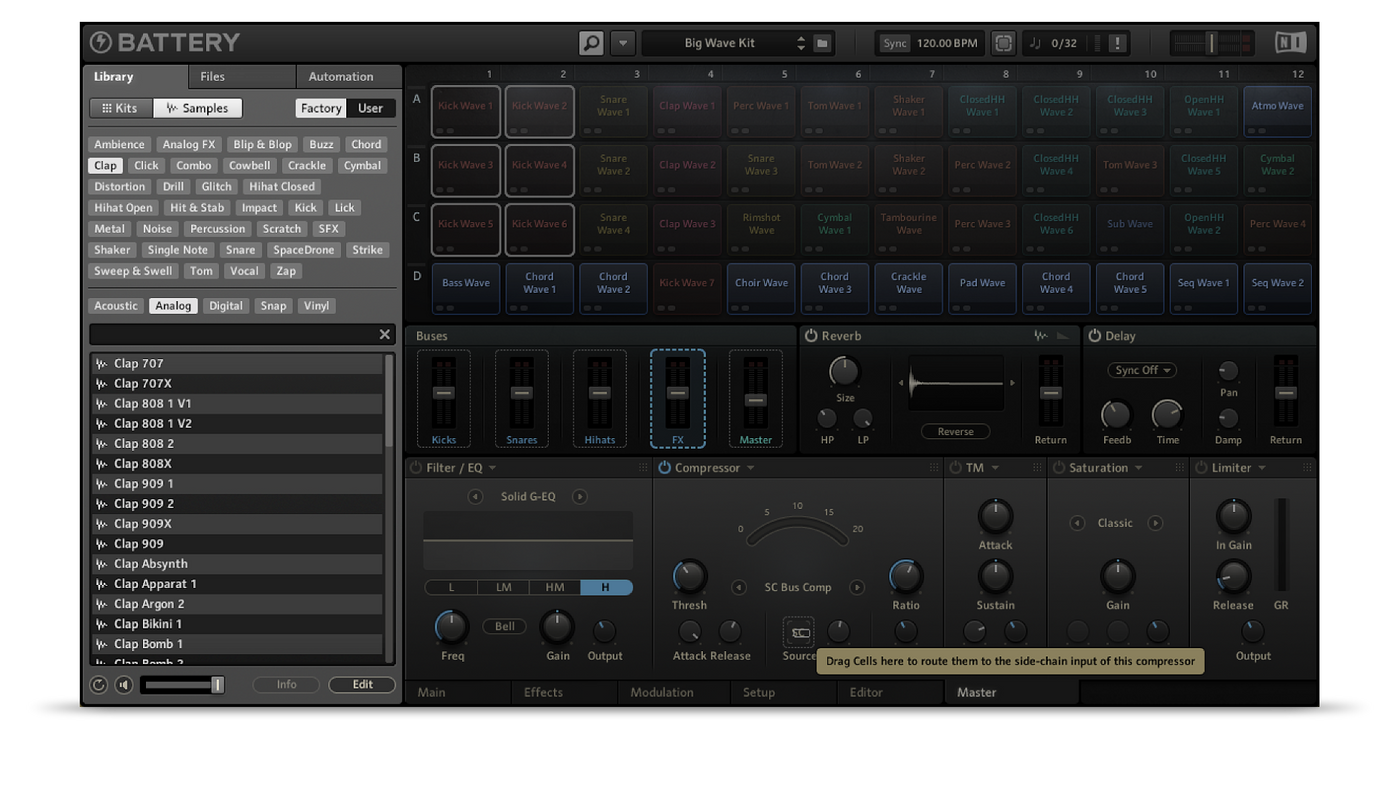Switch to next saturation mode after Classic
Viewport: 1400px width, 798px height.
click(1155, 523)
